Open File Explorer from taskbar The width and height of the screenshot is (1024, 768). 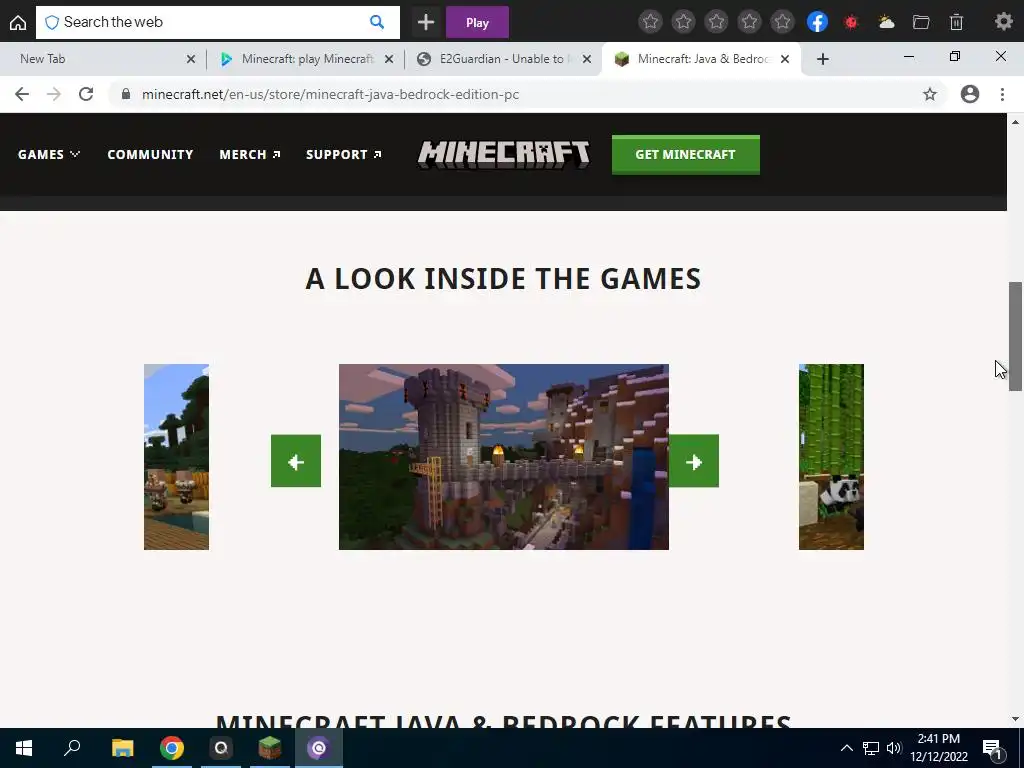122,748
